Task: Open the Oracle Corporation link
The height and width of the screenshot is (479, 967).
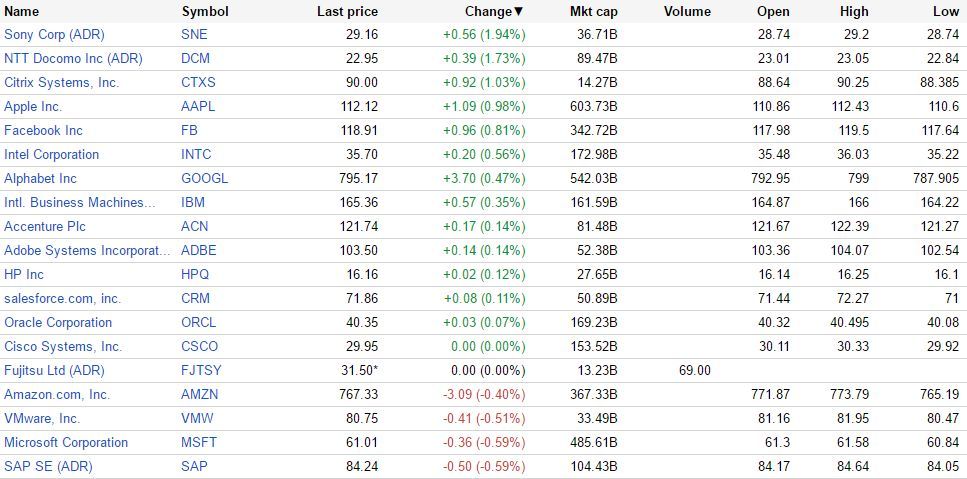Action: click(58, 322)
